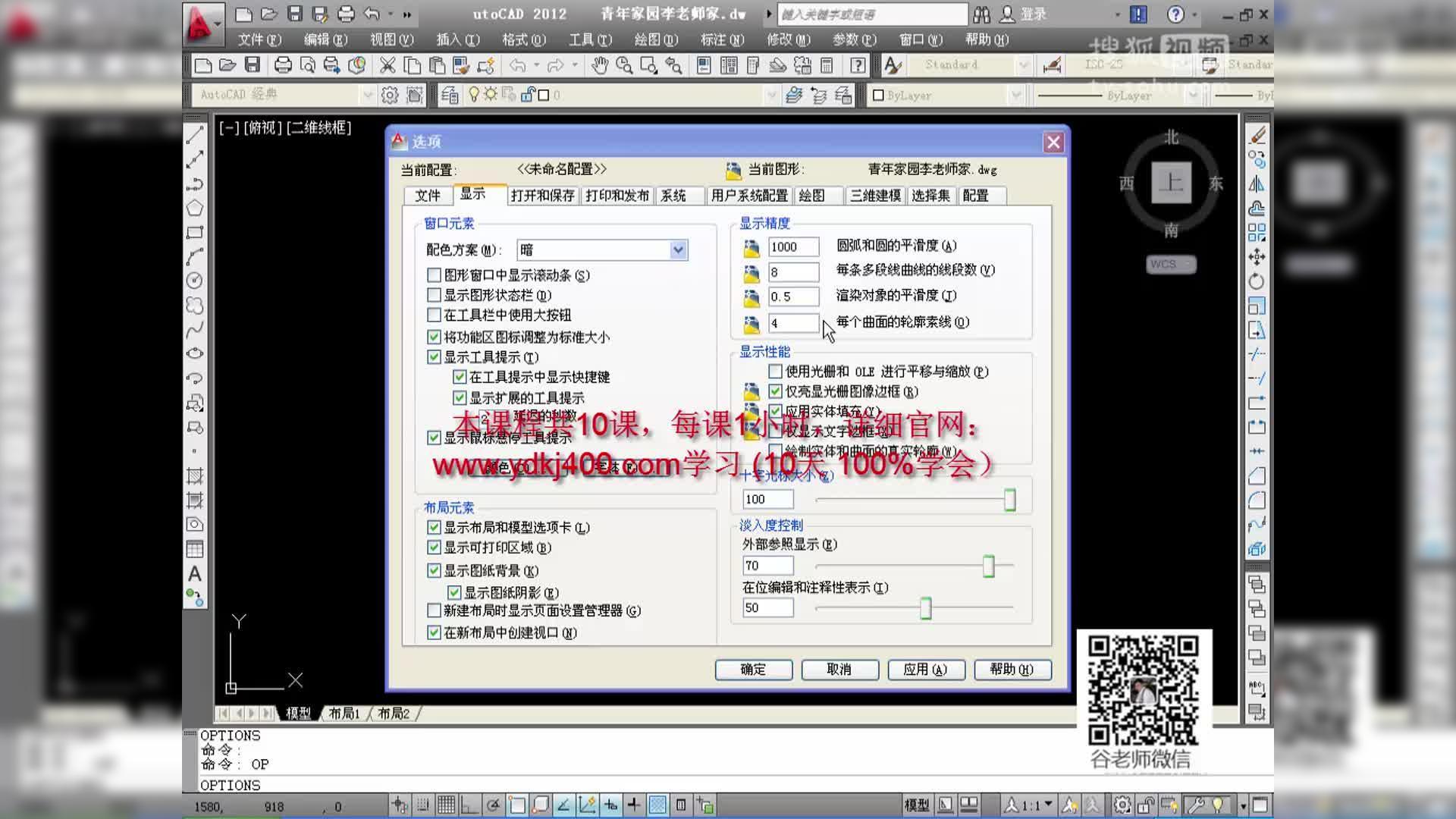
Task: Enable Ortho mode in the status bar
Action: 470,805
